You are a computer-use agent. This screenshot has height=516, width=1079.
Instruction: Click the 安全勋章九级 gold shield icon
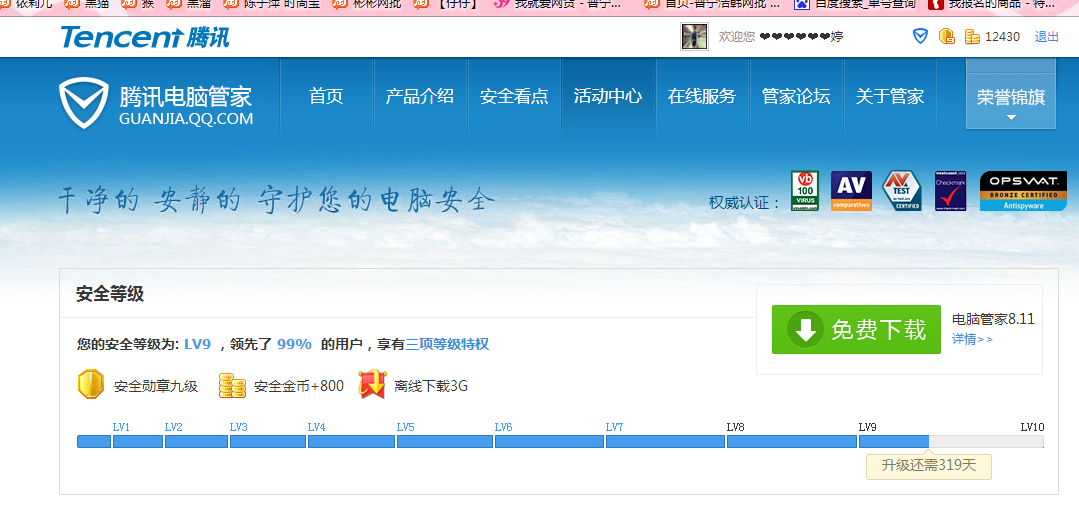[91, 385]
